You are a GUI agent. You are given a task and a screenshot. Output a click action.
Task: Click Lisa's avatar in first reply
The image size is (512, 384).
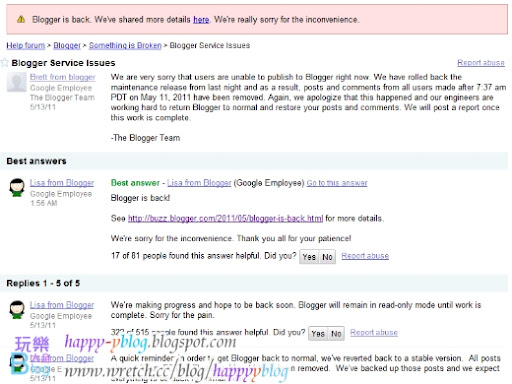[17, 309]
